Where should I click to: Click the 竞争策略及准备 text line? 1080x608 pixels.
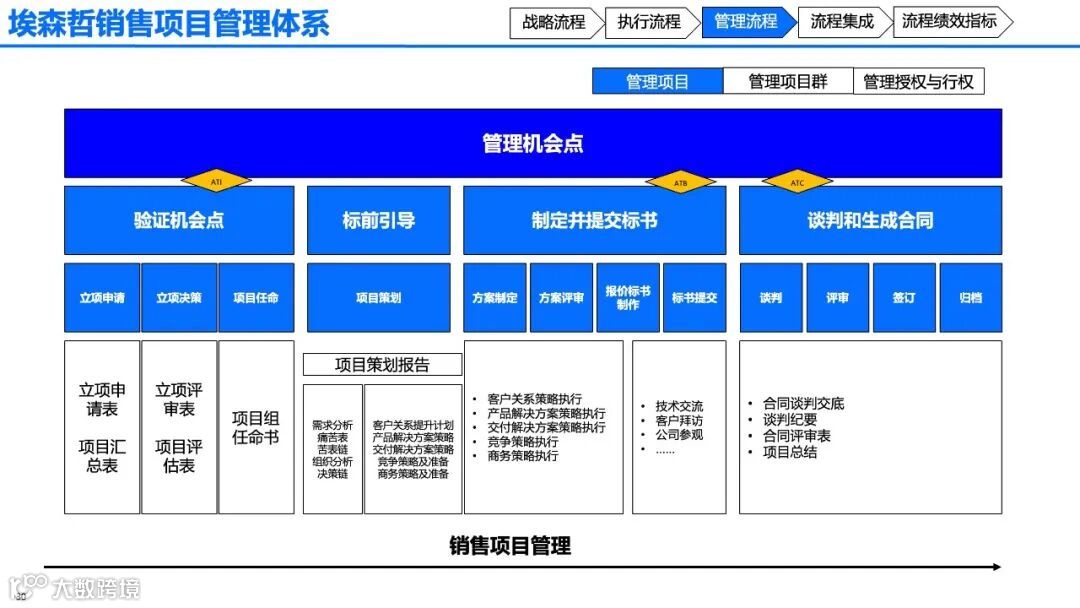click(x=413, y=461)
